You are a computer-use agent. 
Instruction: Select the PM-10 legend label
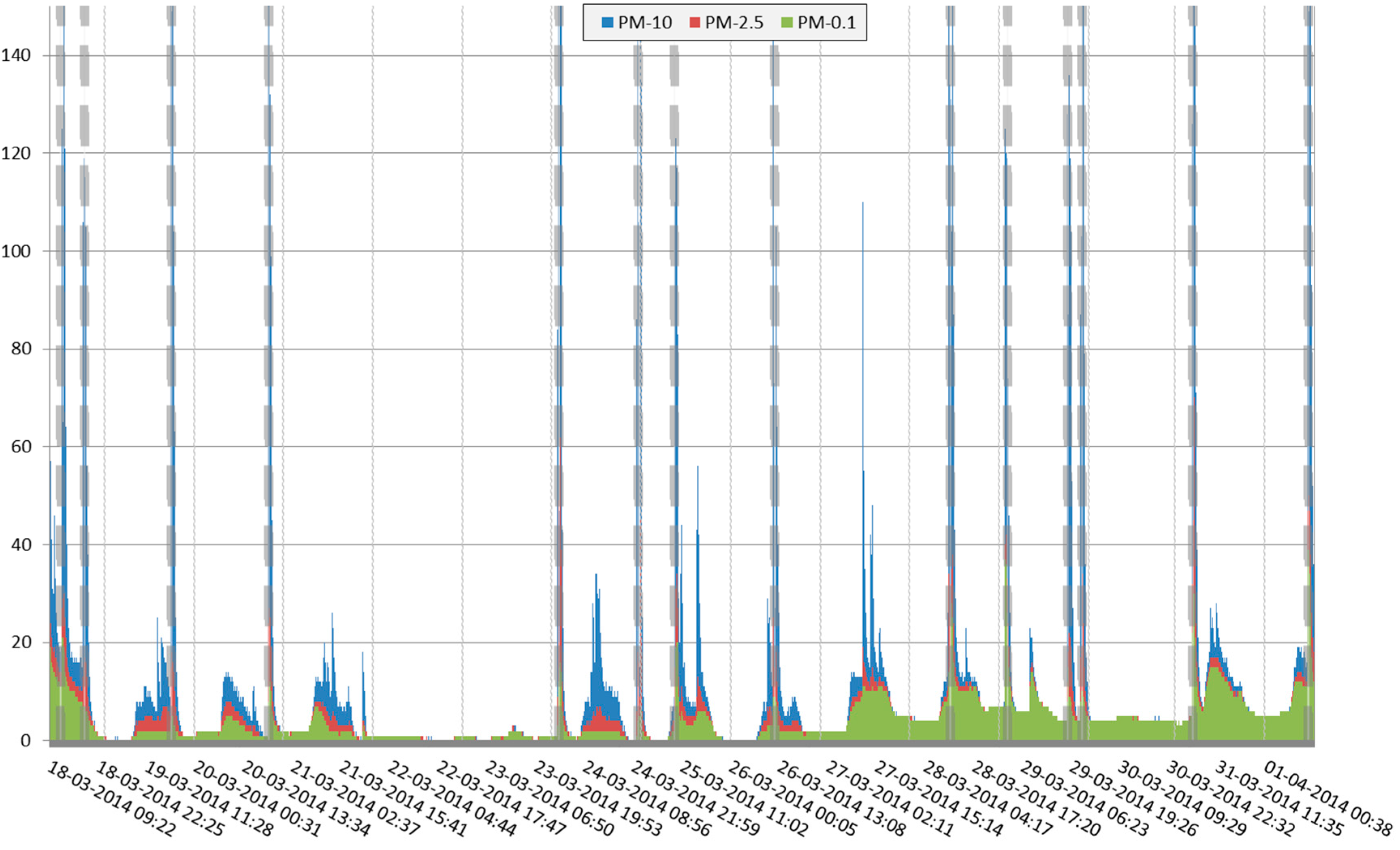point(645,23)
